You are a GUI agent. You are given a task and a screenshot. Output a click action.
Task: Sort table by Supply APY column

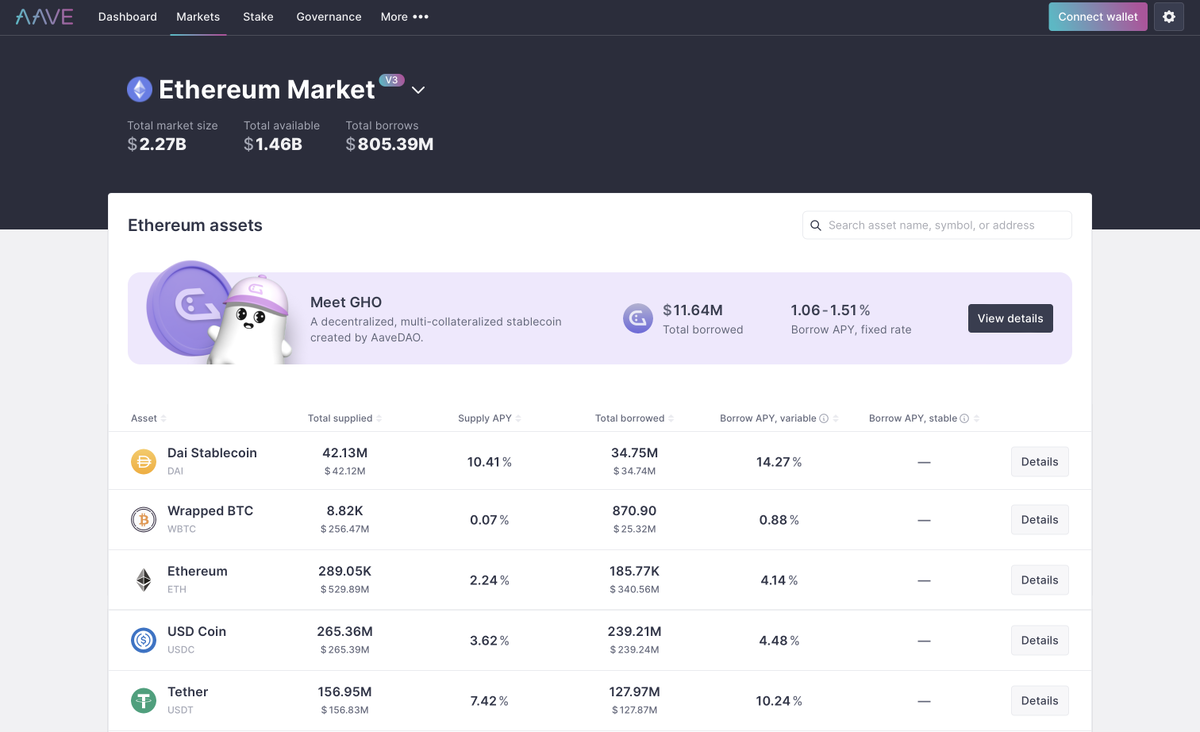coord(490,419)
